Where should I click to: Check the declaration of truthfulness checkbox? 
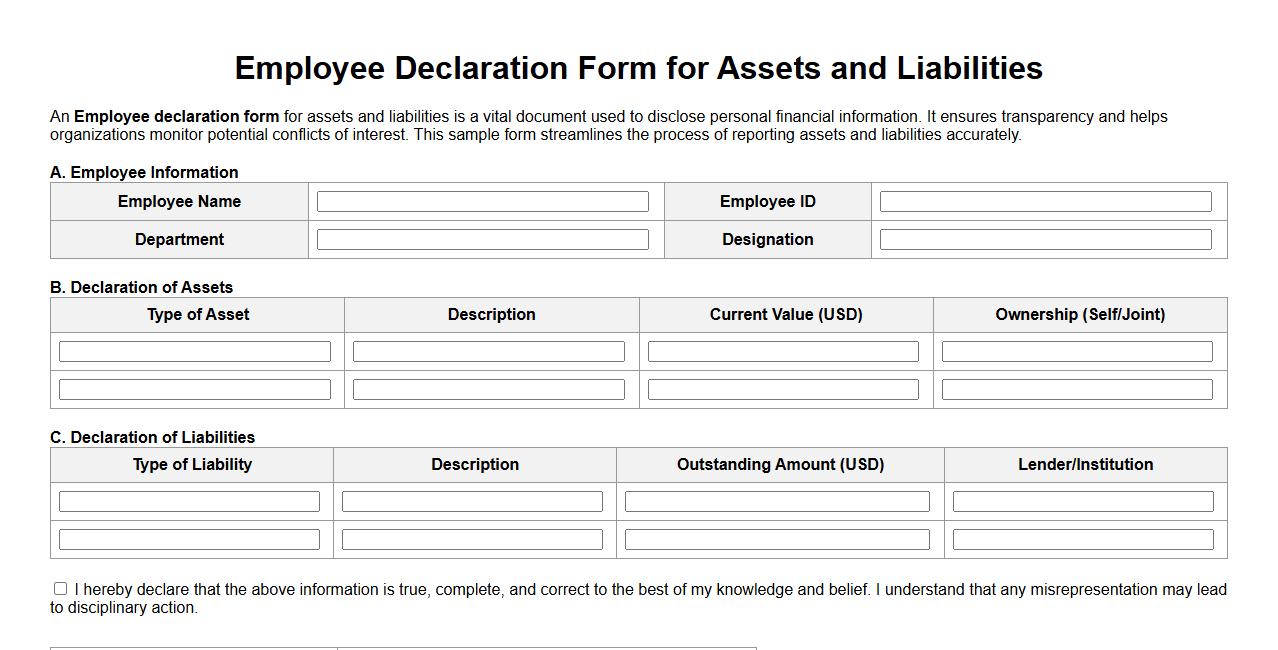click(x=60, y=588)
